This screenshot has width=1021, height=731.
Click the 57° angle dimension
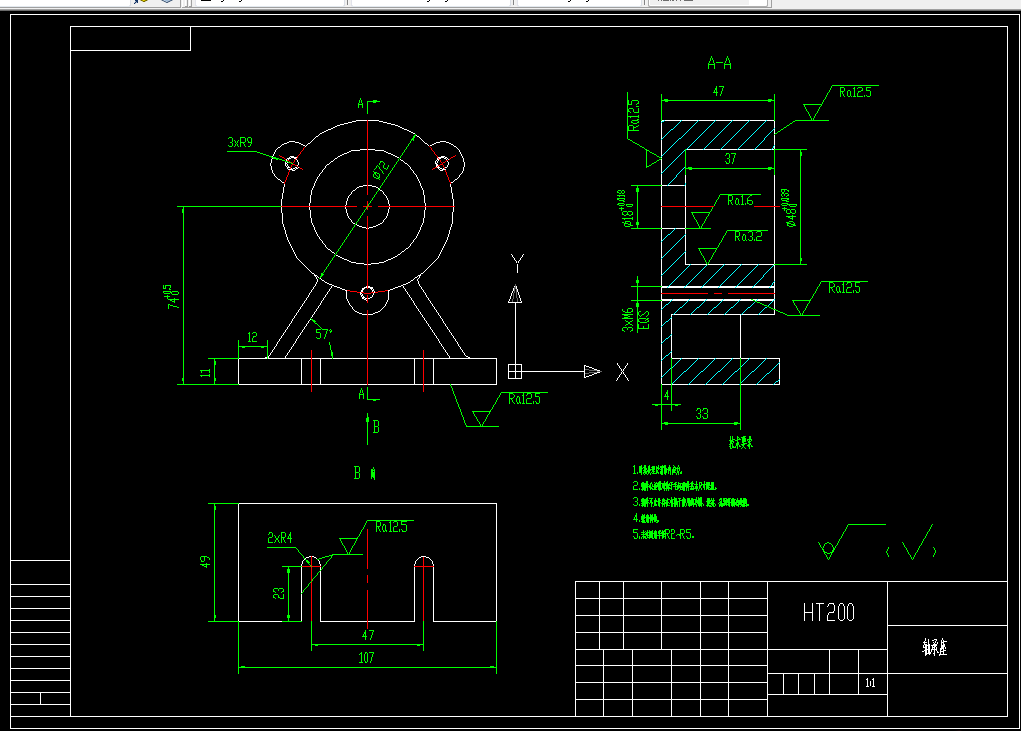coord(324,334)
